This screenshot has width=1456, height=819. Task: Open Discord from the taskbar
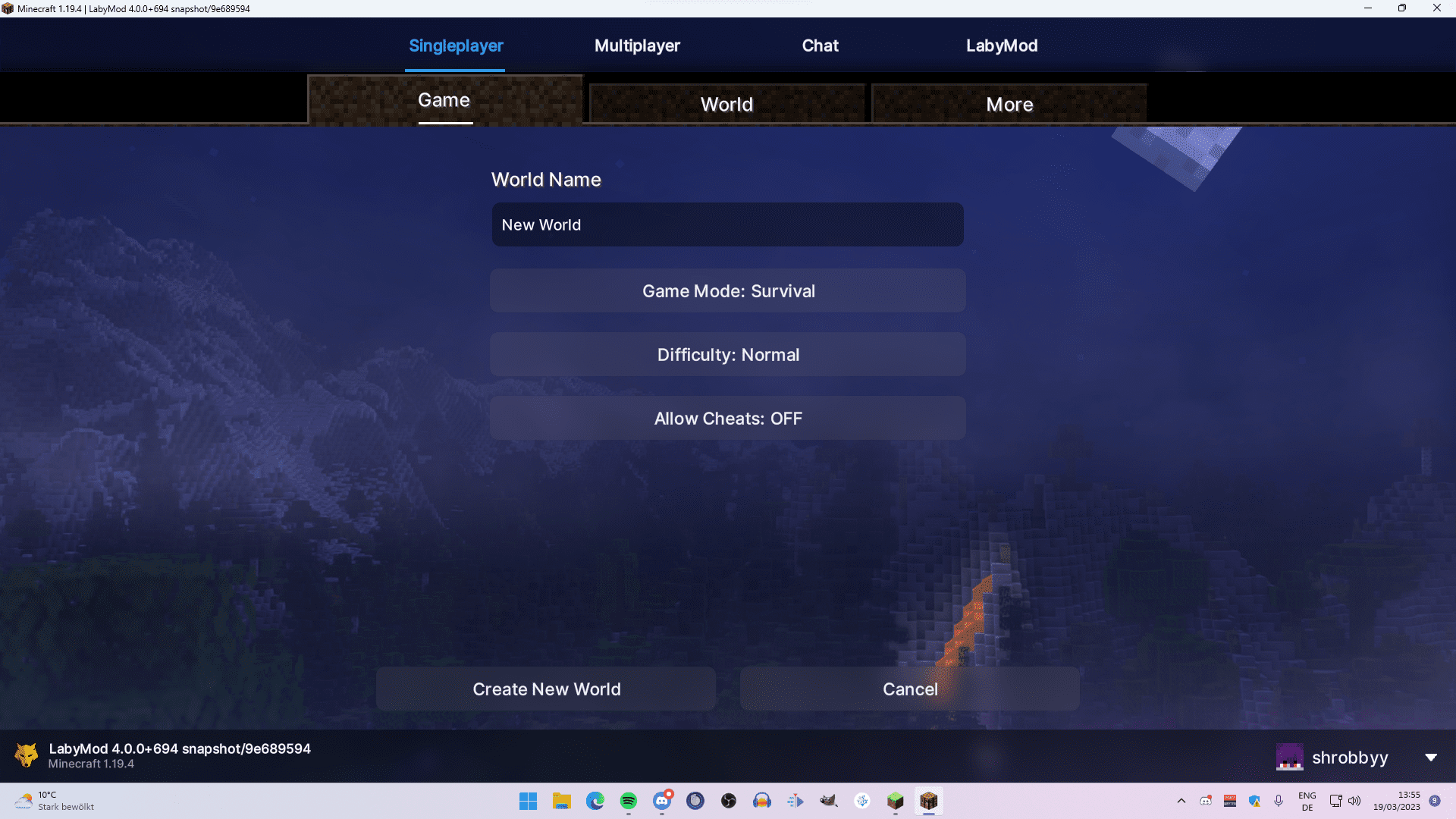pyautogui.click(x=662, y=801)
